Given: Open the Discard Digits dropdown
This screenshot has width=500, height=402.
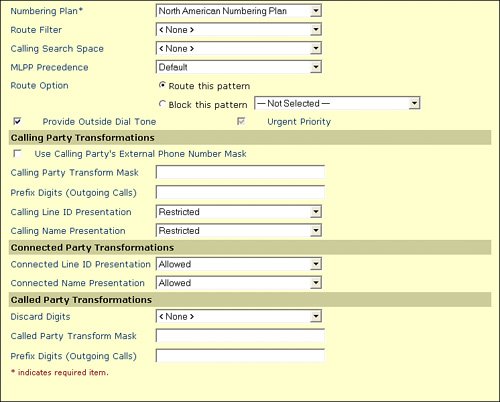Looking at the screenshot, I should (x=239, y=316).
